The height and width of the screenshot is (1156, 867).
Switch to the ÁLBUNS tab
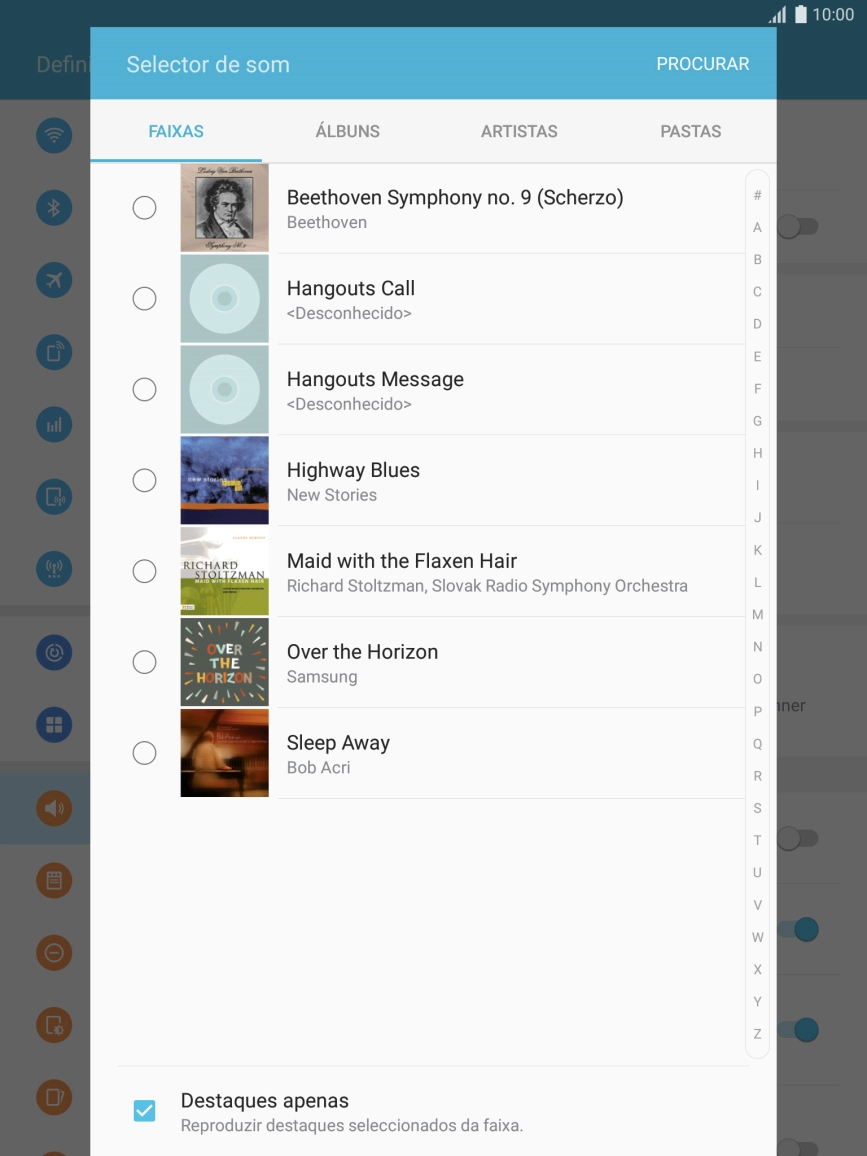pos(347,131)
